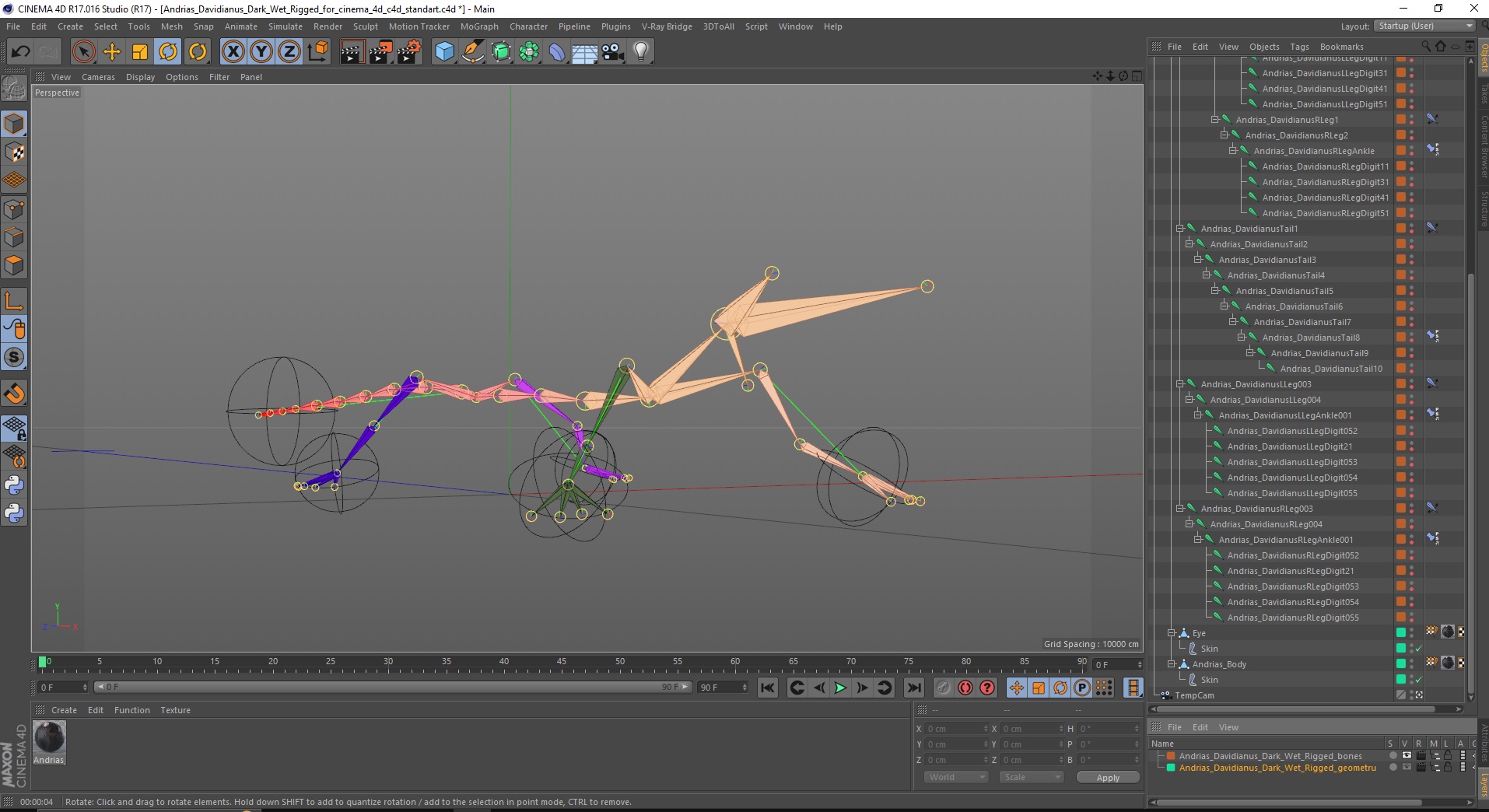
Task: Click the end frame 90 F field
Action: tap(723, 688)
